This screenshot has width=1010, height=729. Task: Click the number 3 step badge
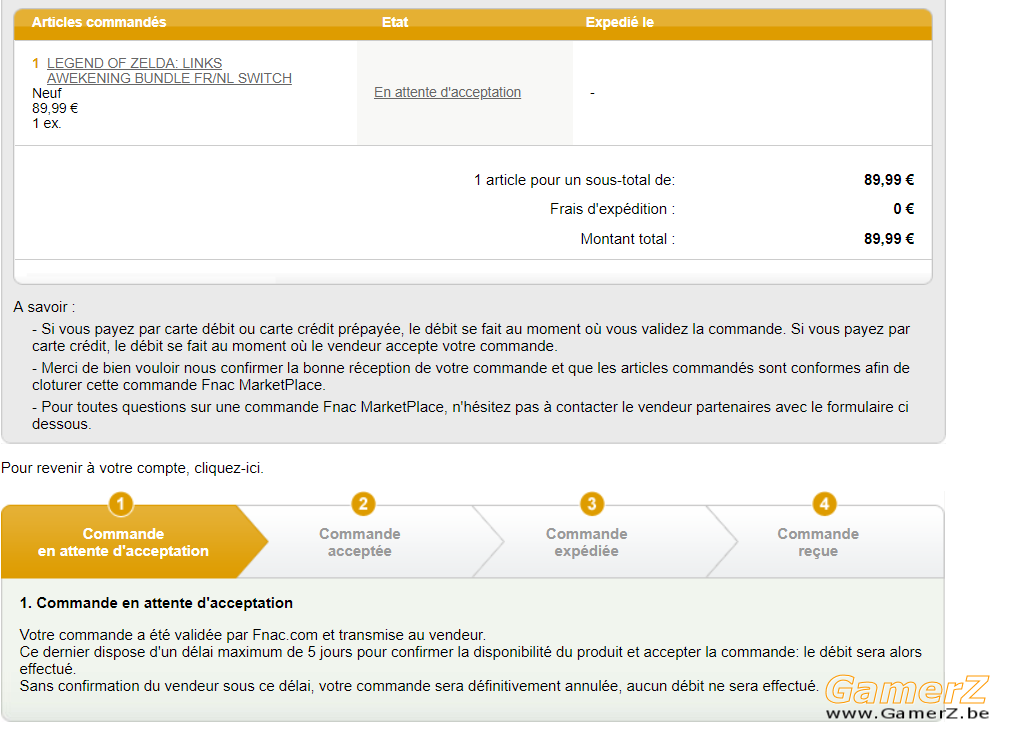592,504
